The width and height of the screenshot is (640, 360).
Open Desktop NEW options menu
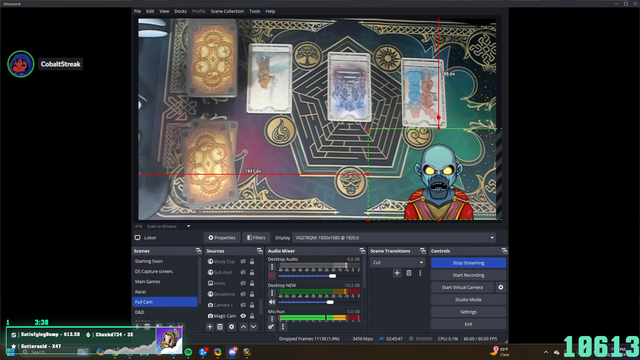272,293
